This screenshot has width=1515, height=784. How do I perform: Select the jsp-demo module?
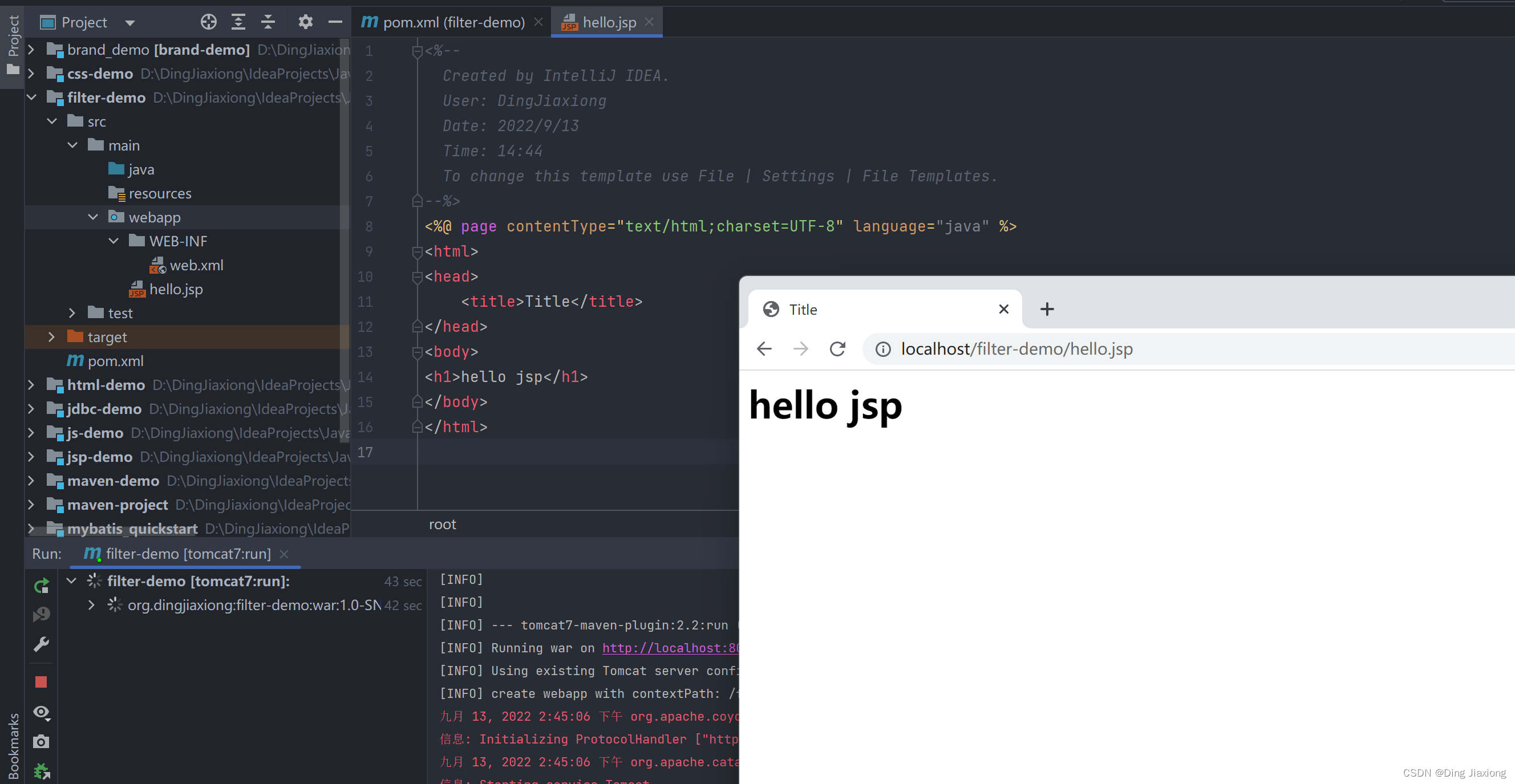click(99, 457)
